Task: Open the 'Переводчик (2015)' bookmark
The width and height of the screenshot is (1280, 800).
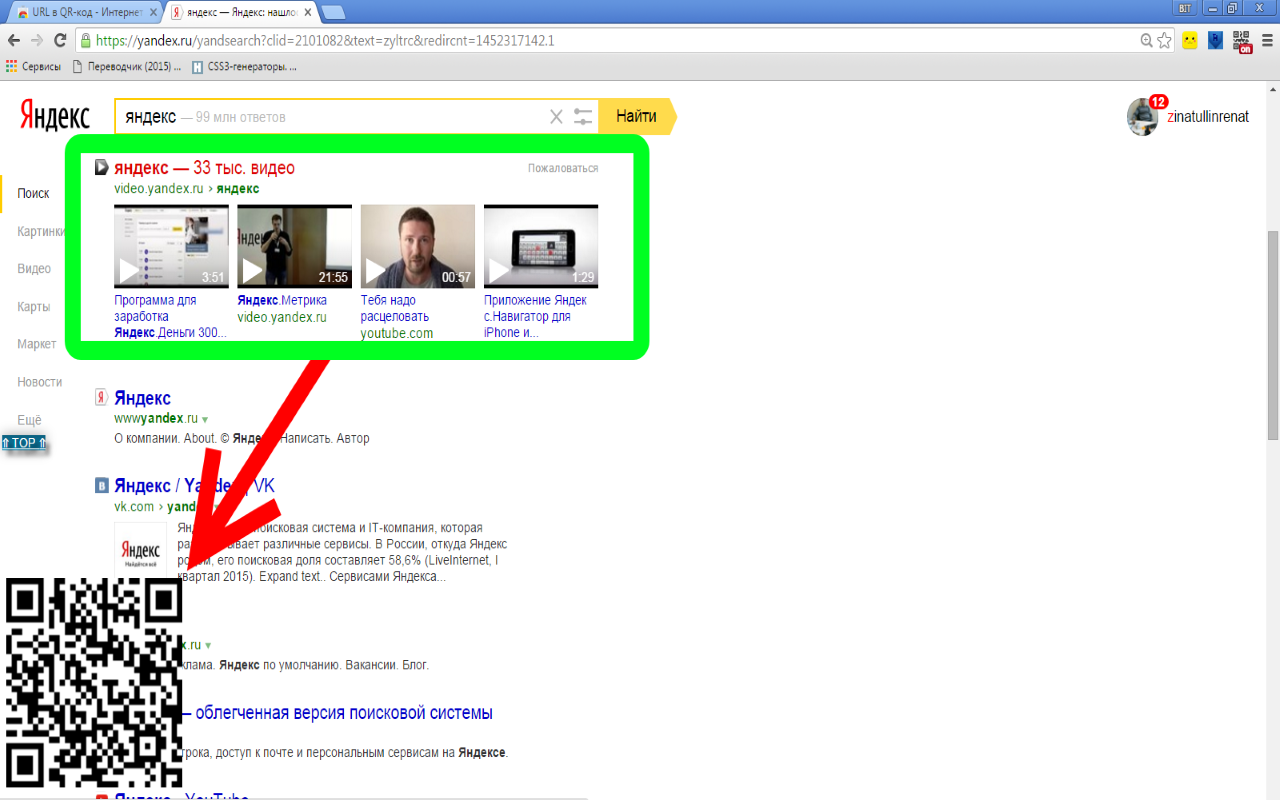Action: pyautogui.click(x=126, y=67)
